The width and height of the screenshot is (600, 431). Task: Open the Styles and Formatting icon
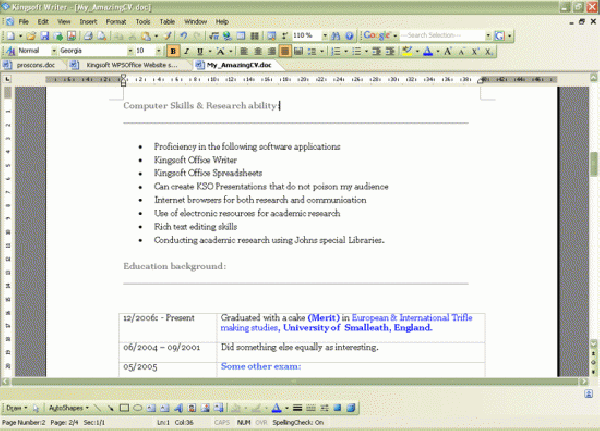pyautogui.click(x=10, y=51)
